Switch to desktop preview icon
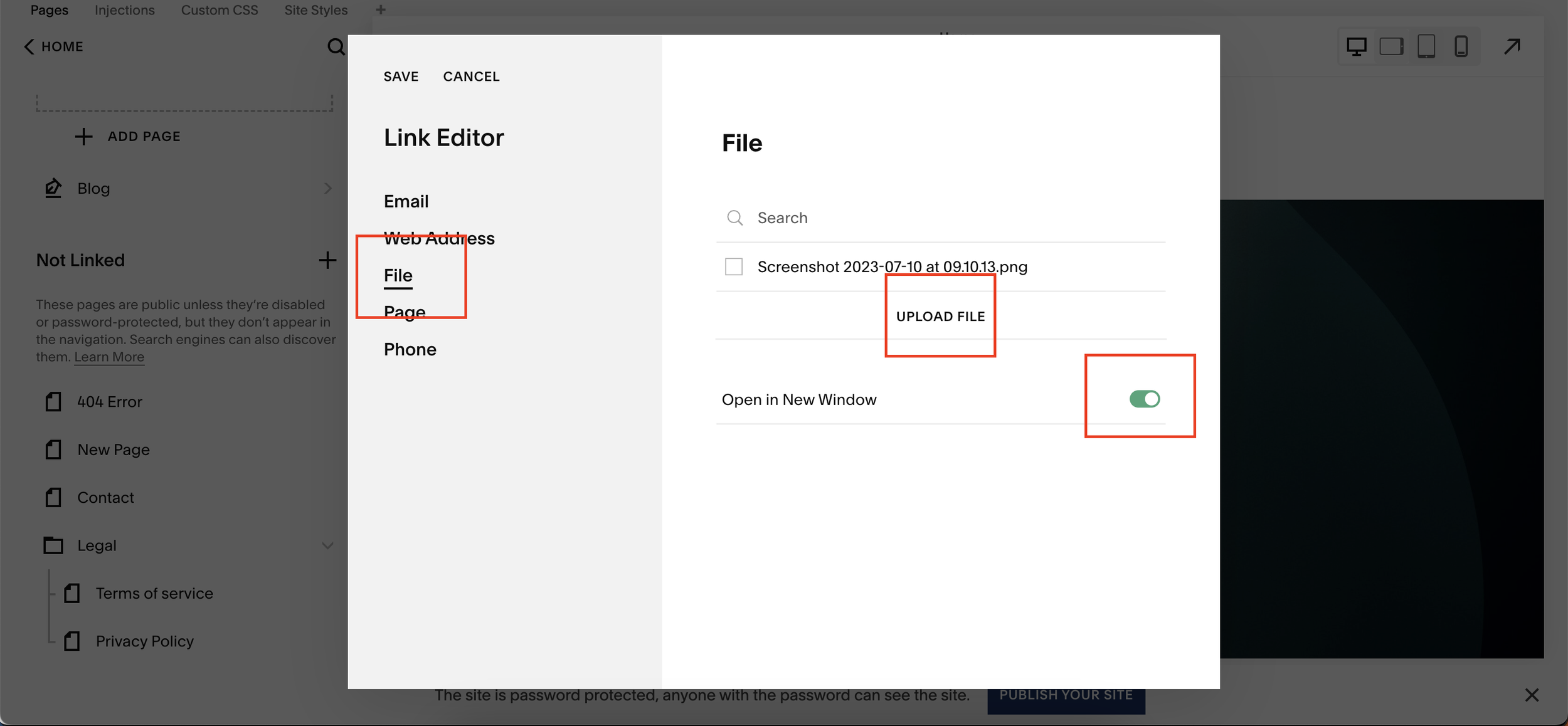Screen dimensions: 1568x726 (1356, 46)
